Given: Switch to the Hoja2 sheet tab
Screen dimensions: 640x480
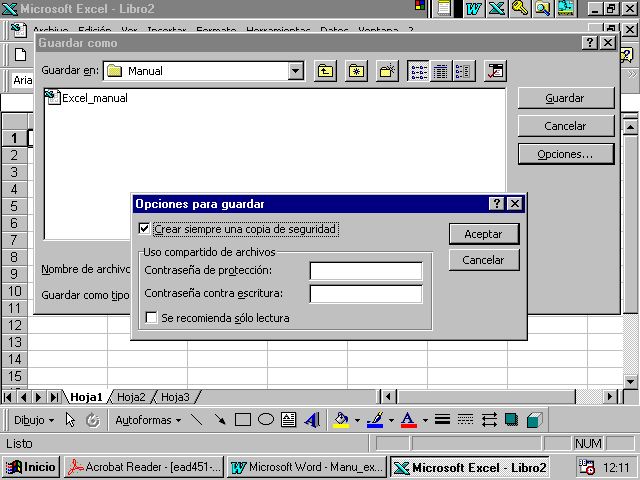Looking at the screenshot, I should pyautogui.click(x=132, y=397).
